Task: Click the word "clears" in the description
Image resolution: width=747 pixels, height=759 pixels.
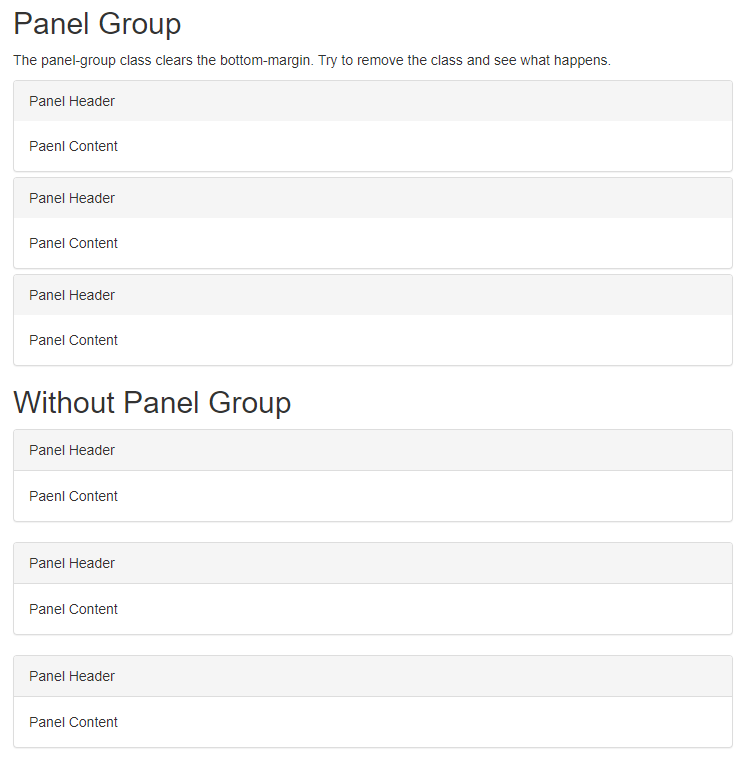Action: click(x=176, y=60)
